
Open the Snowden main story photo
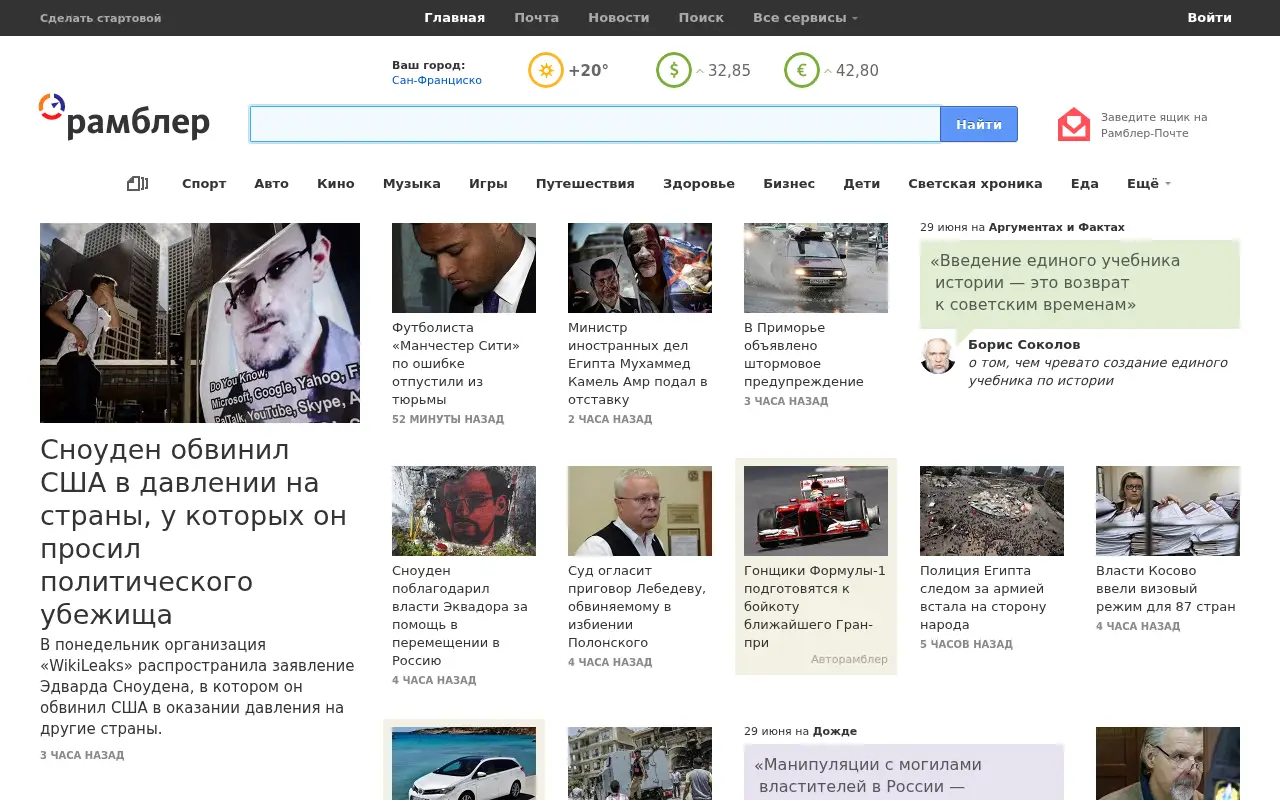200,323
